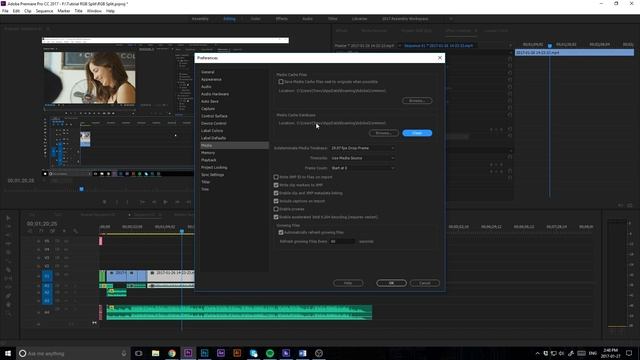Open the Sequence menu
This screenshot has height=360, width=640.
[44, 11]
